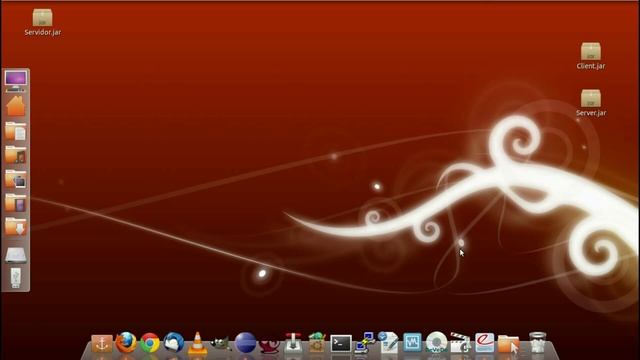The image size is (640, 360).
Task: Open the Videos folder in the sidebar
Action: [x=16, y=202]
